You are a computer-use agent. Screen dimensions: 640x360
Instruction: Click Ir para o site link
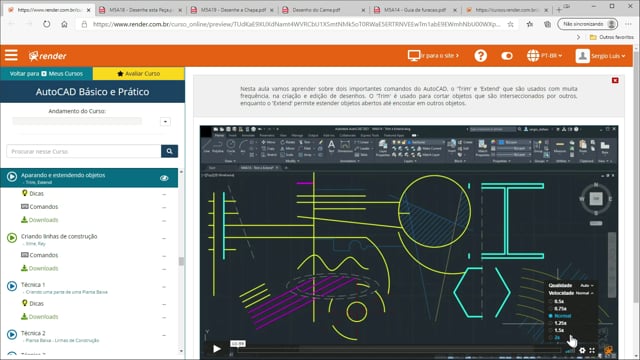click(440, 56)
